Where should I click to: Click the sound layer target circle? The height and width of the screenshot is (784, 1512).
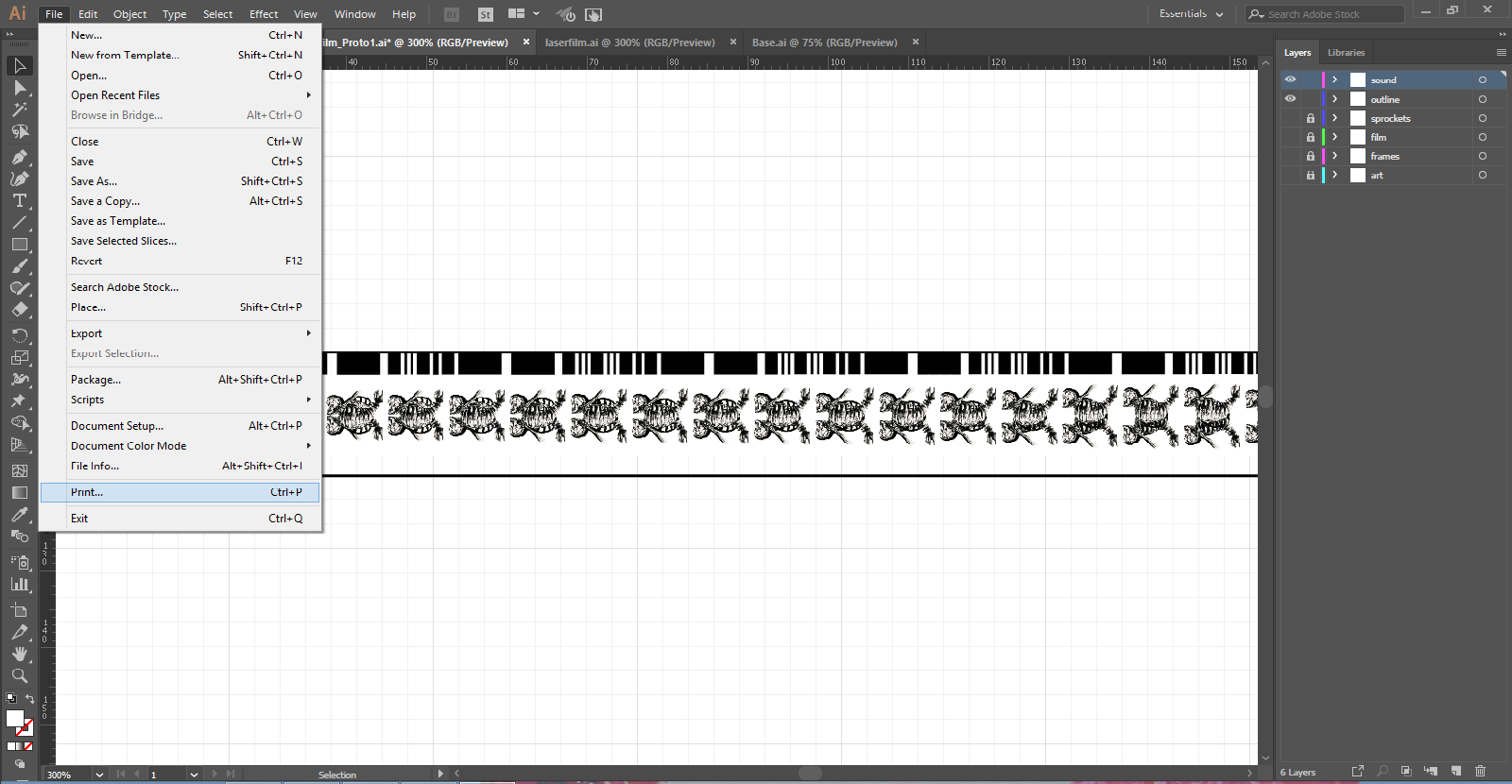1483,79
